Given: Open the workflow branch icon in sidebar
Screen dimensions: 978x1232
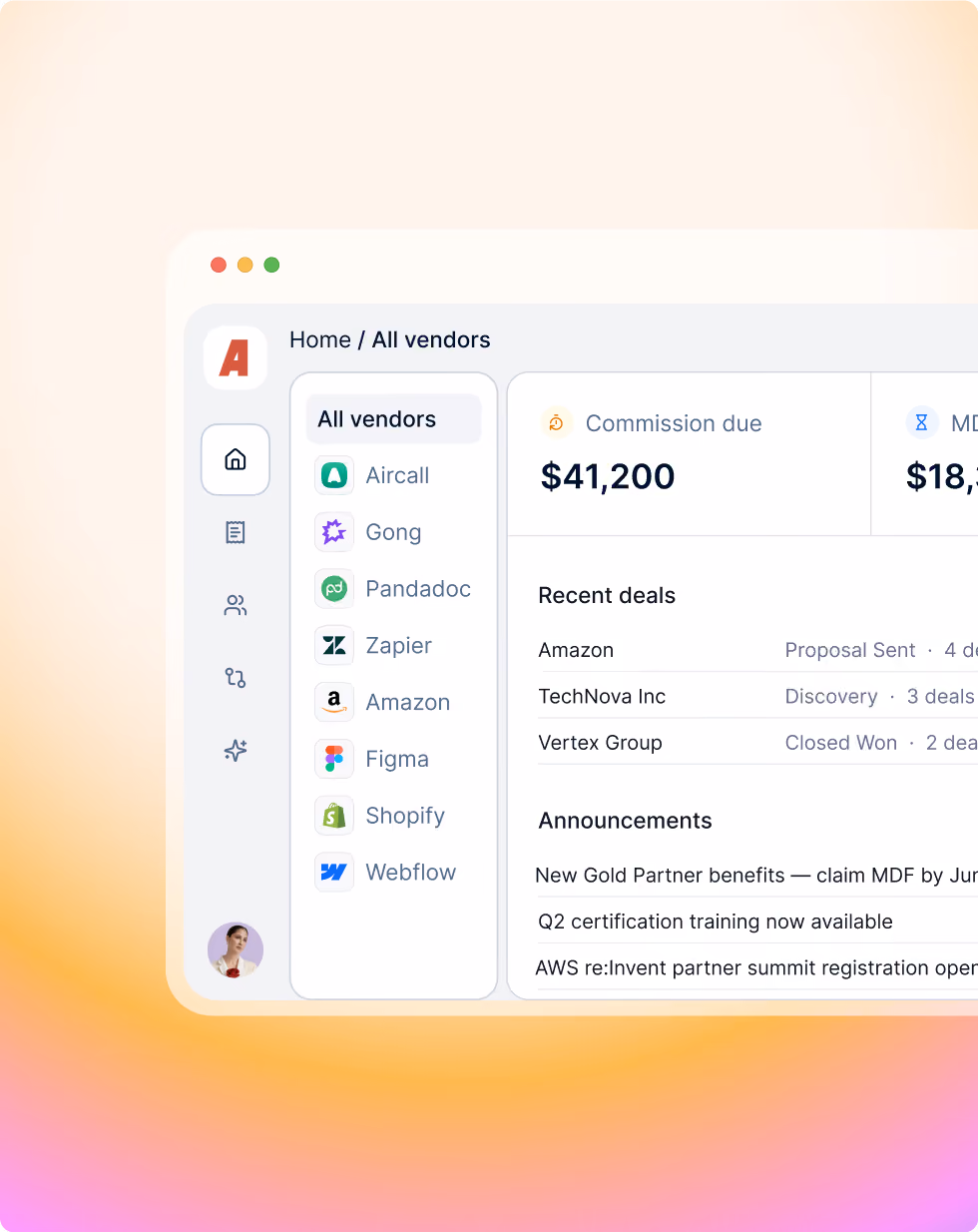Looking at the screenshot, I should [x=236, y=678].
